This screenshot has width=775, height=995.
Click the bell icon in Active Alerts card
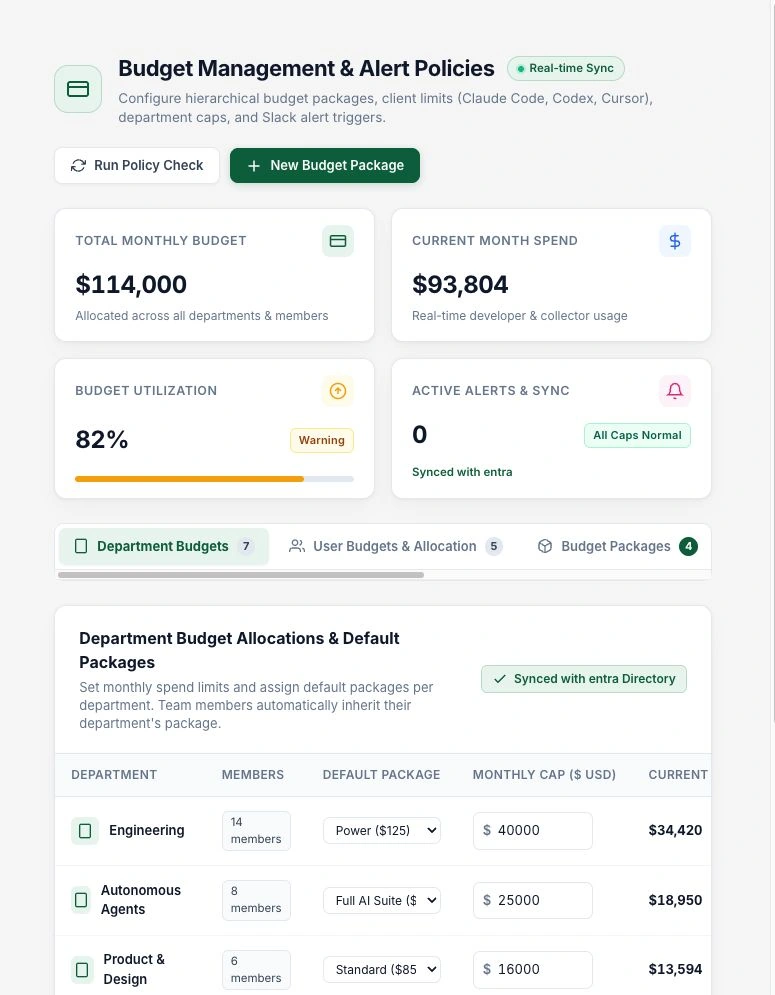[x=675, y=391]
